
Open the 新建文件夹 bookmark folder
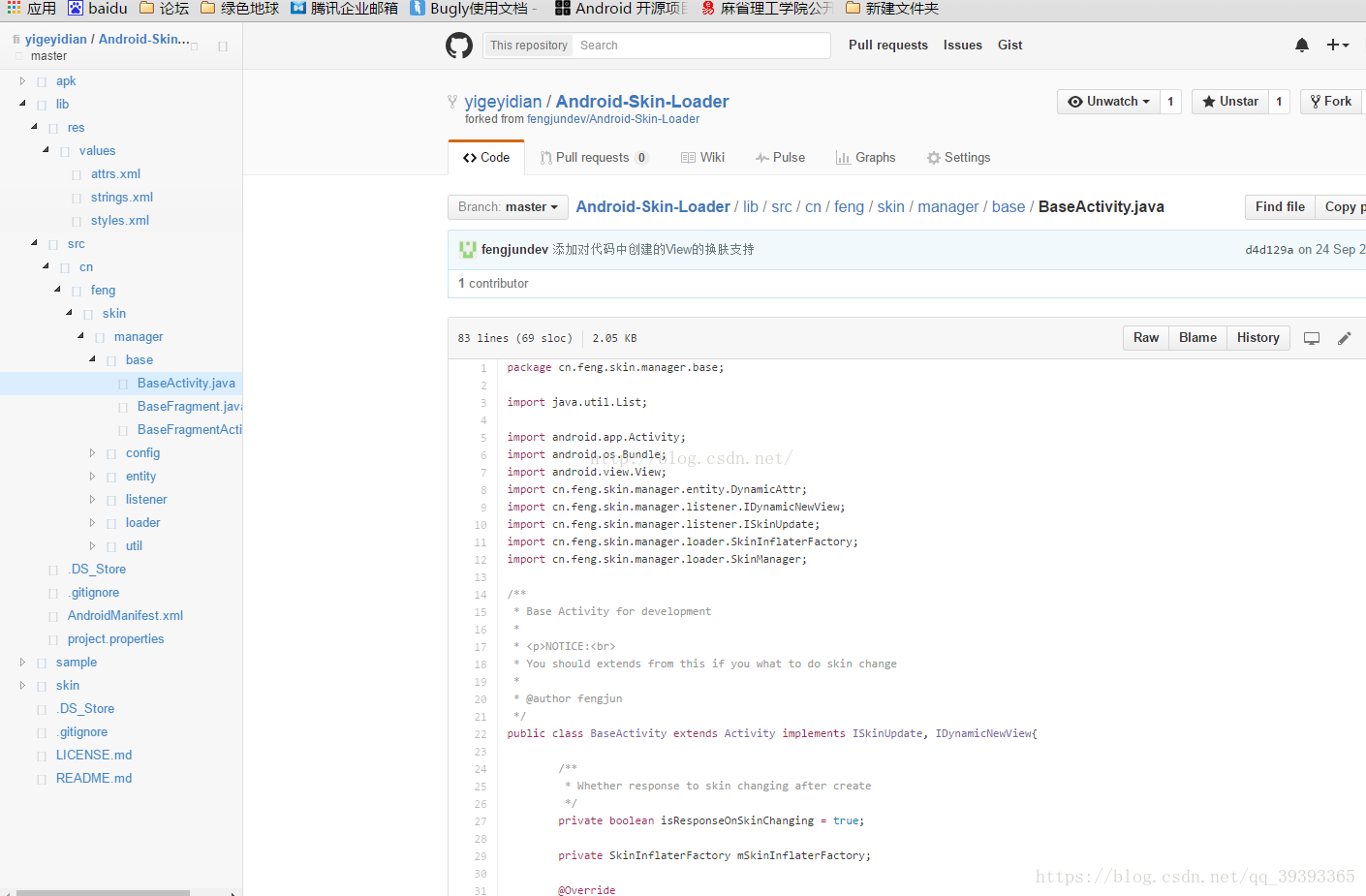[891, 8]
